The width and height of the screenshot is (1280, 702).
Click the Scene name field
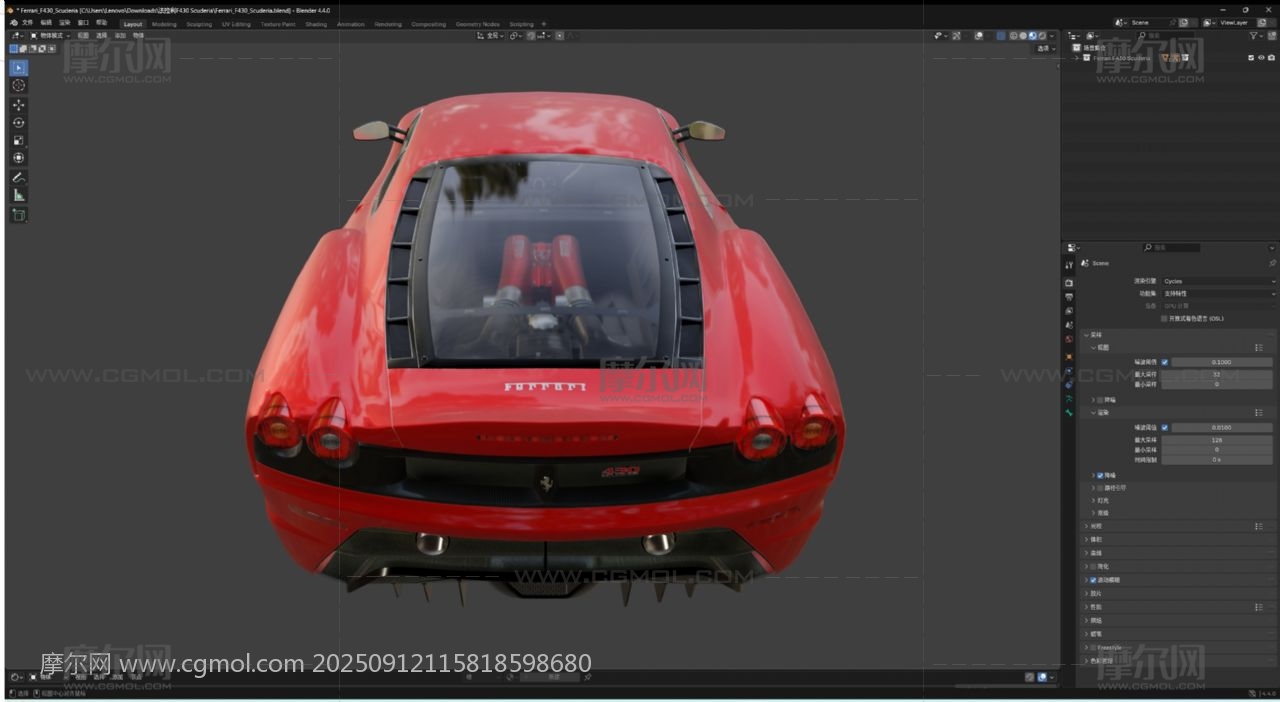click(x=1151, y=22)
